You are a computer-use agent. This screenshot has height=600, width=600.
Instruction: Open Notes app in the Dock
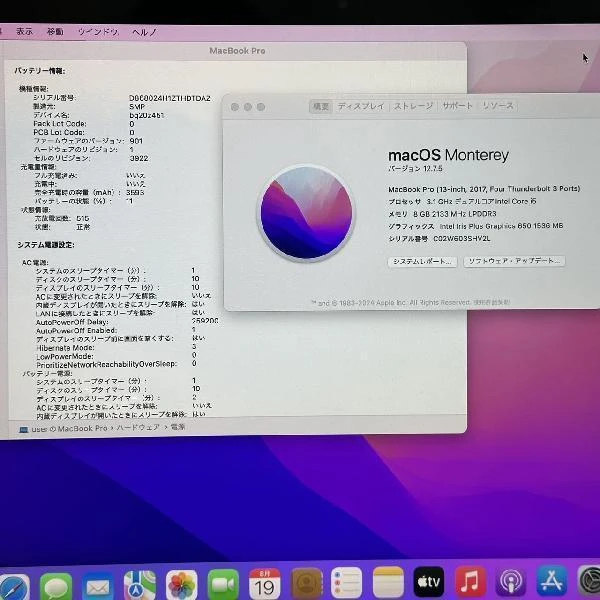388,582
